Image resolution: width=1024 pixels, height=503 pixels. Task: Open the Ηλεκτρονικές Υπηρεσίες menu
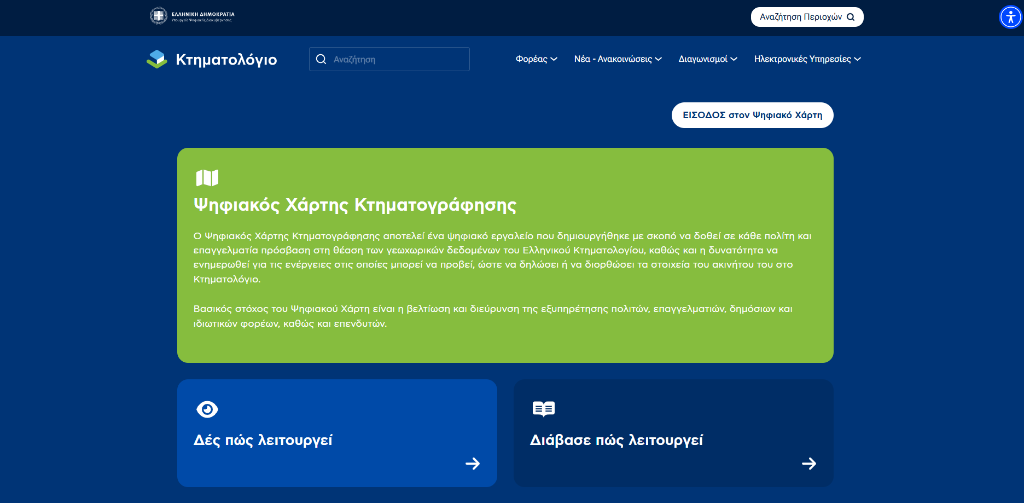[x=807, y=59]
